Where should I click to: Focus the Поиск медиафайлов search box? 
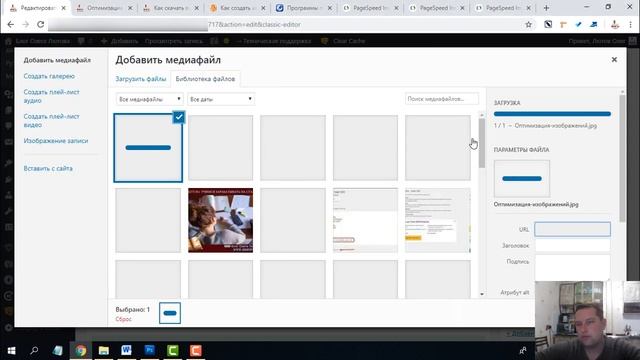[x=442, y=99]
